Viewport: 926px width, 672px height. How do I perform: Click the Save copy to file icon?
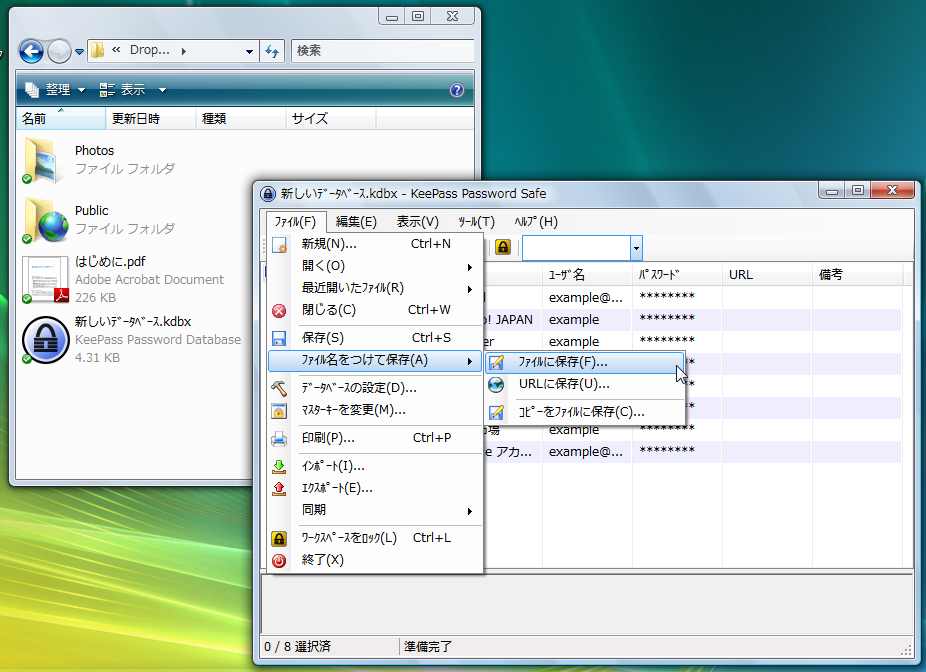tap(496, 412)
